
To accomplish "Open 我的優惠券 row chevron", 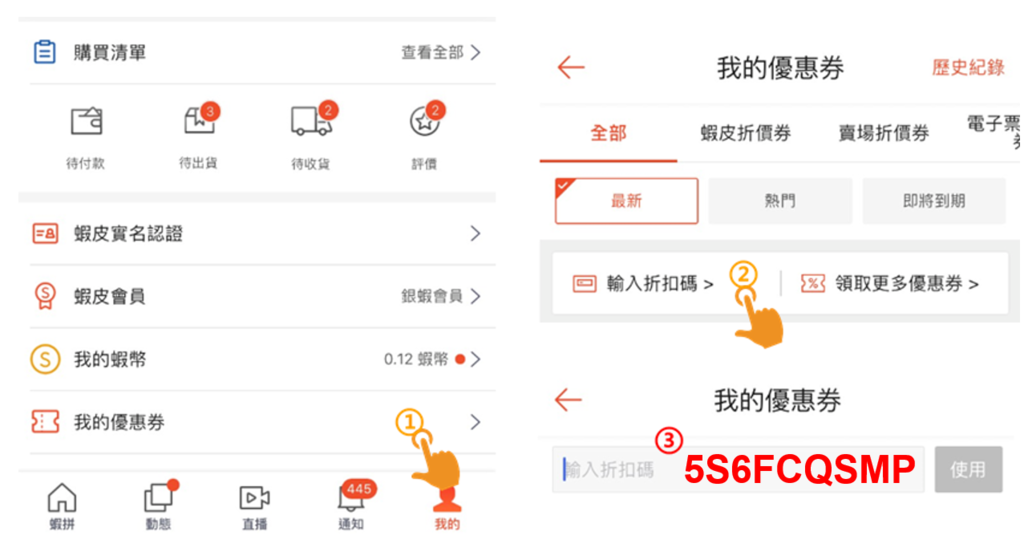I will click(475, 422).
